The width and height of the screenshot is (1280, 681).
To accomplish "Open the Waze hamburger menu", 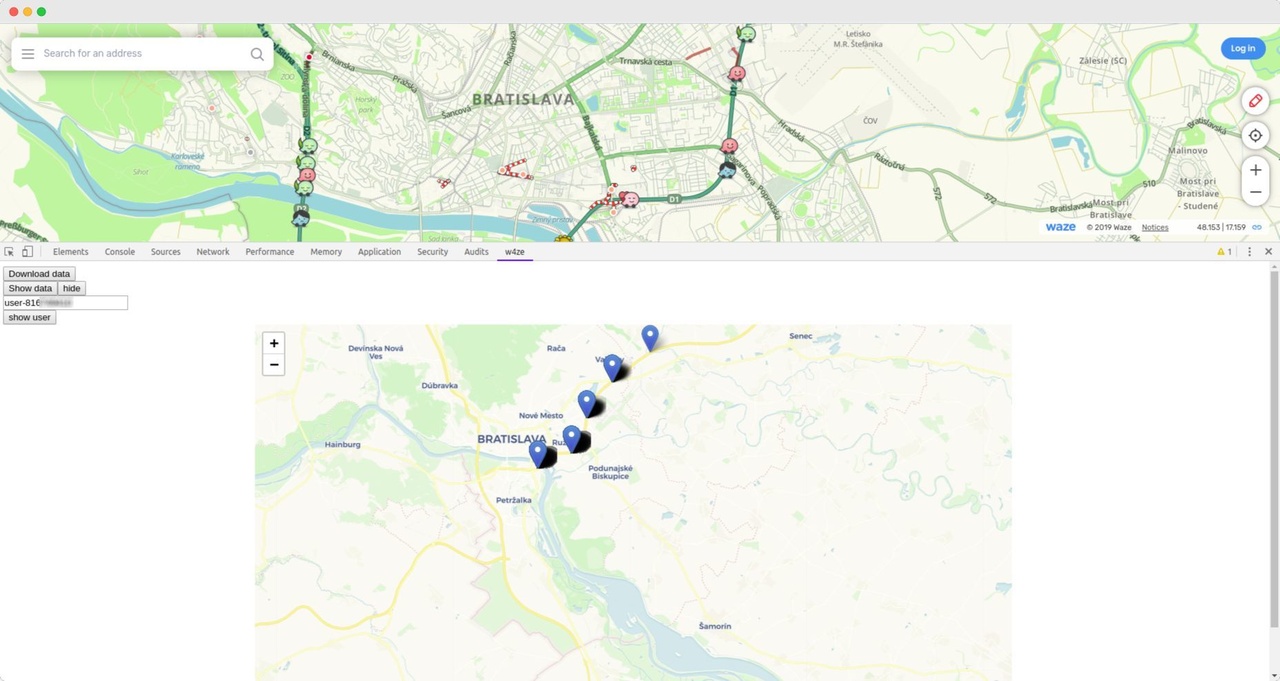I will (28, 54).
